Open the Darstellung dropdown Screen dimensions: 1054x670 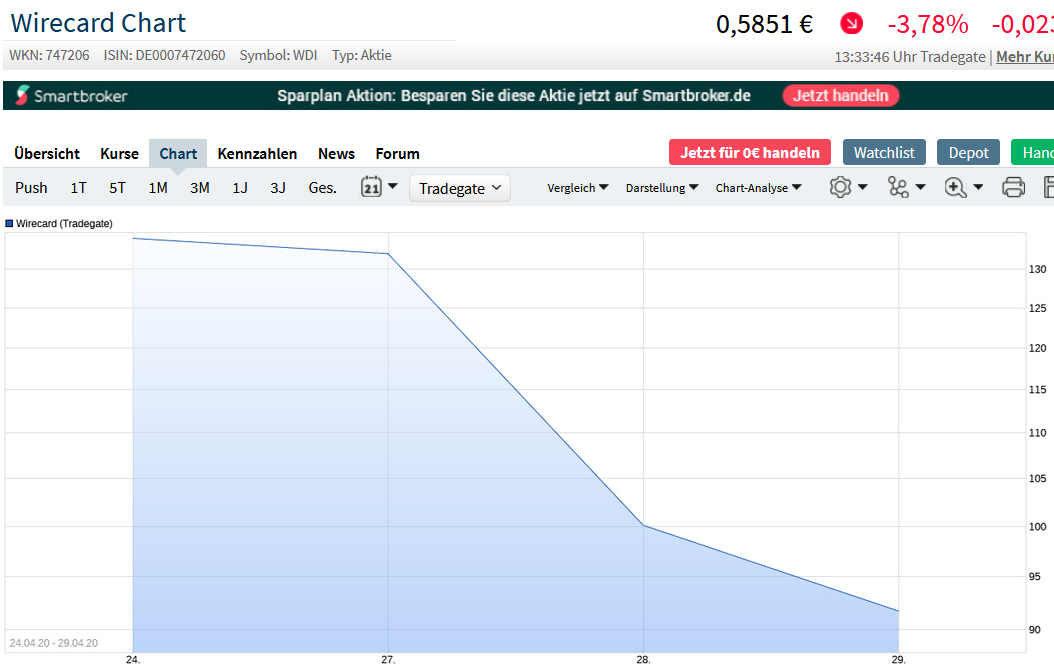point(661,187)
